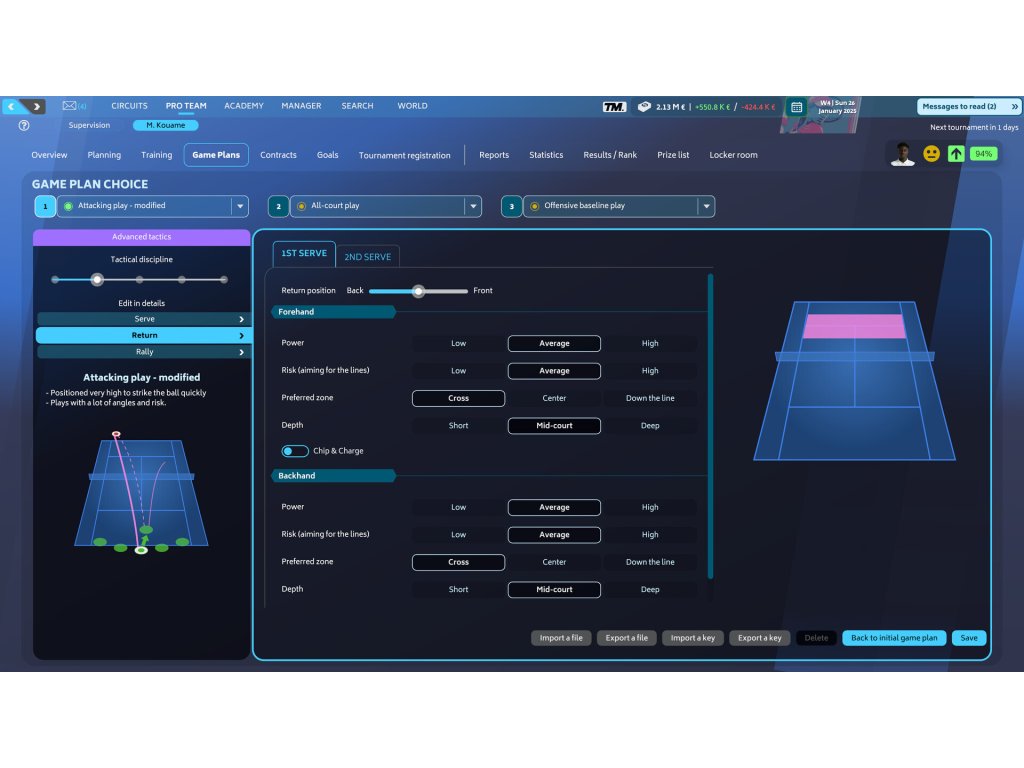Open the Statistics tab
The height and width of the screenshot is (768, 1024).
[x=546, y=155]
